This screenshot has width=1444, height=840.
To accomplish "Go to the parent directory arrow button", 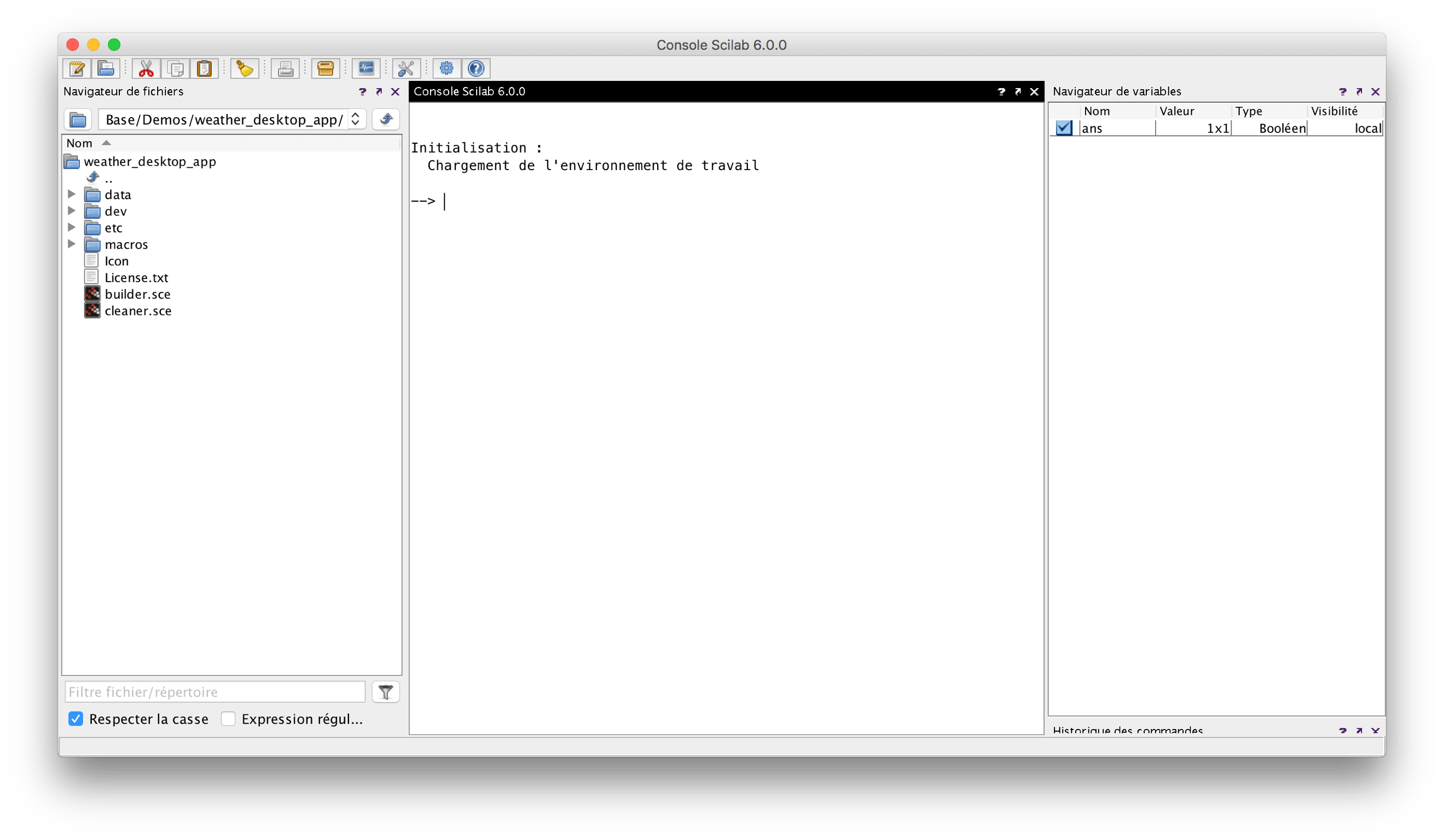I will click(386, 119).
